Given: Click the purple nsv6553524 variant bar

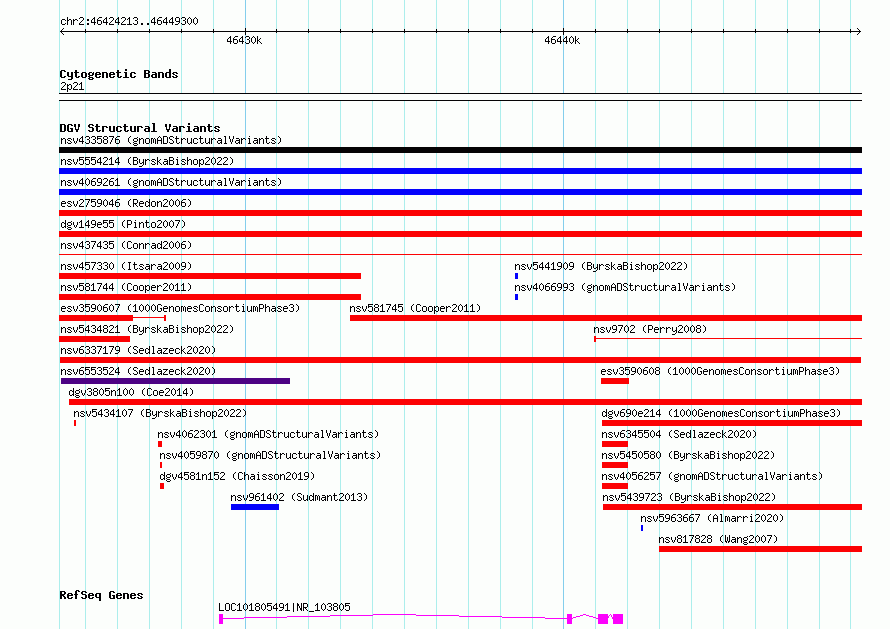Looking at the screenshot, I should (175, 381).
